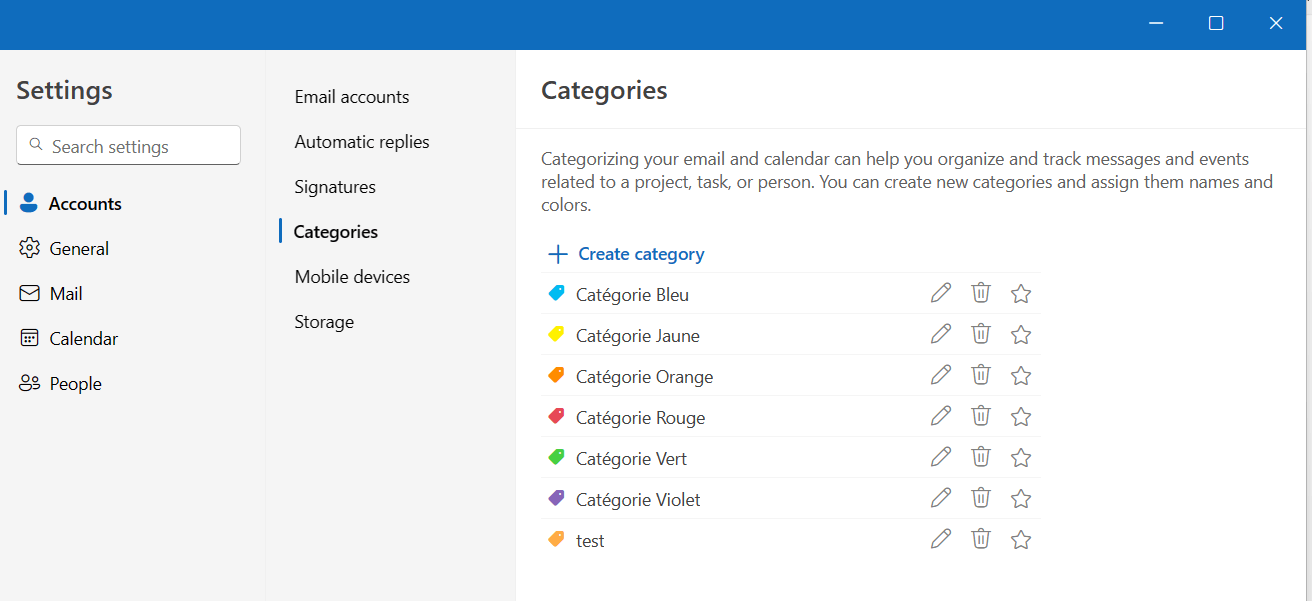Screen dimensions: 1312x601
Task: Edit the Catégorie Orange category
Action: pos(941,375)
